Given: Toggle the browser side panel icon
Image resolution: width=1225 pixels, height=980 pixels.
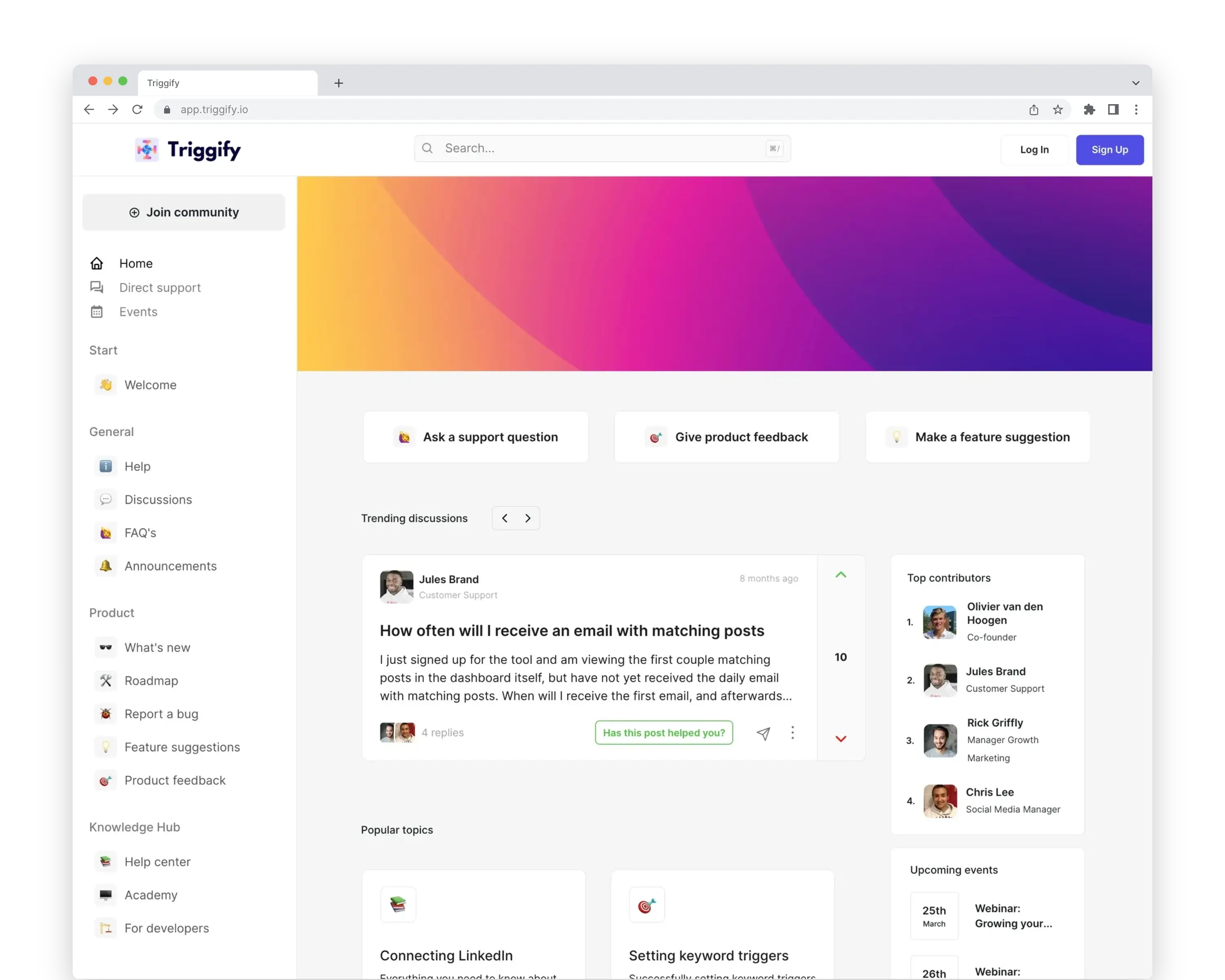Looking at the screenshot, I should [x=1113, y=110].
